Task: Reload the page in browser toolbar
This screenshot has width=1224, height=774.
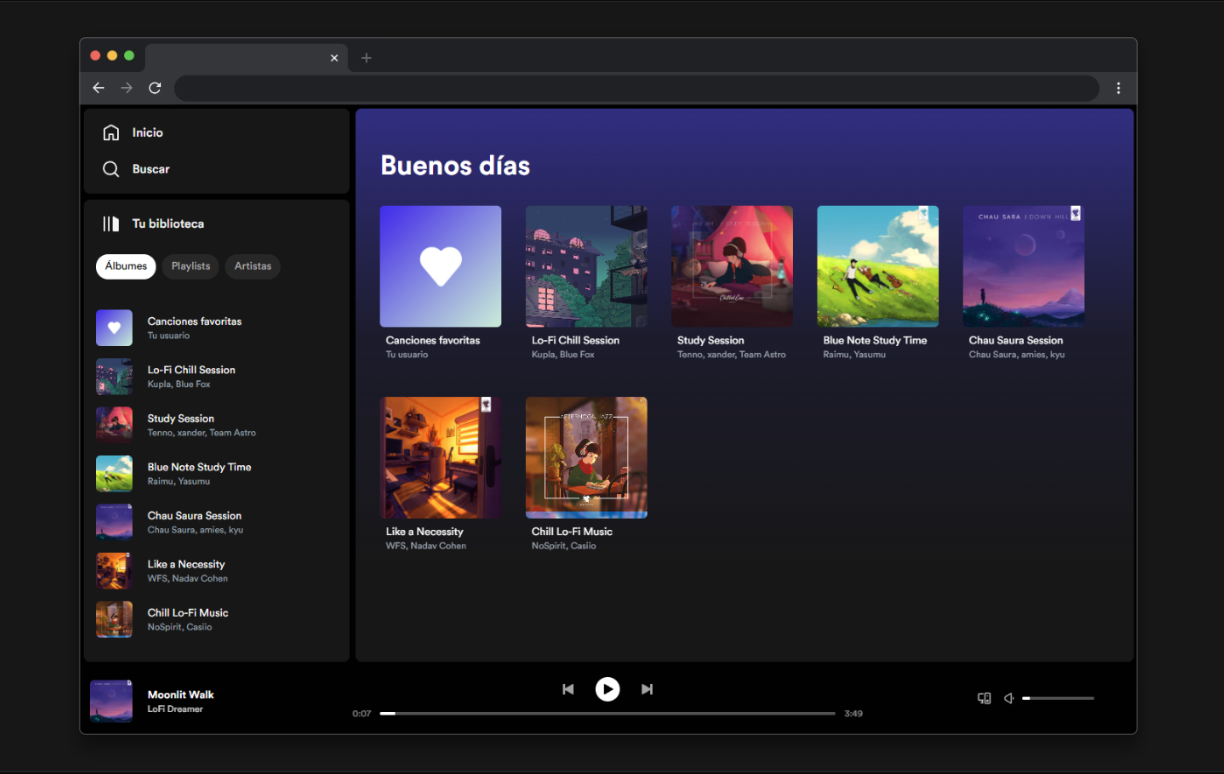Action: point(155,88)
